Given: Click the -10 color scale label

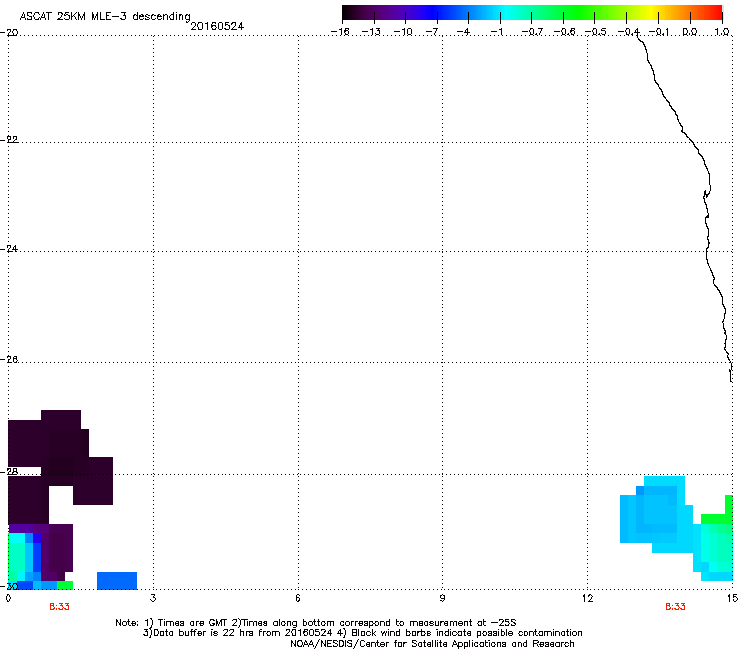Looking at the screenshot, I should [403, 32].
